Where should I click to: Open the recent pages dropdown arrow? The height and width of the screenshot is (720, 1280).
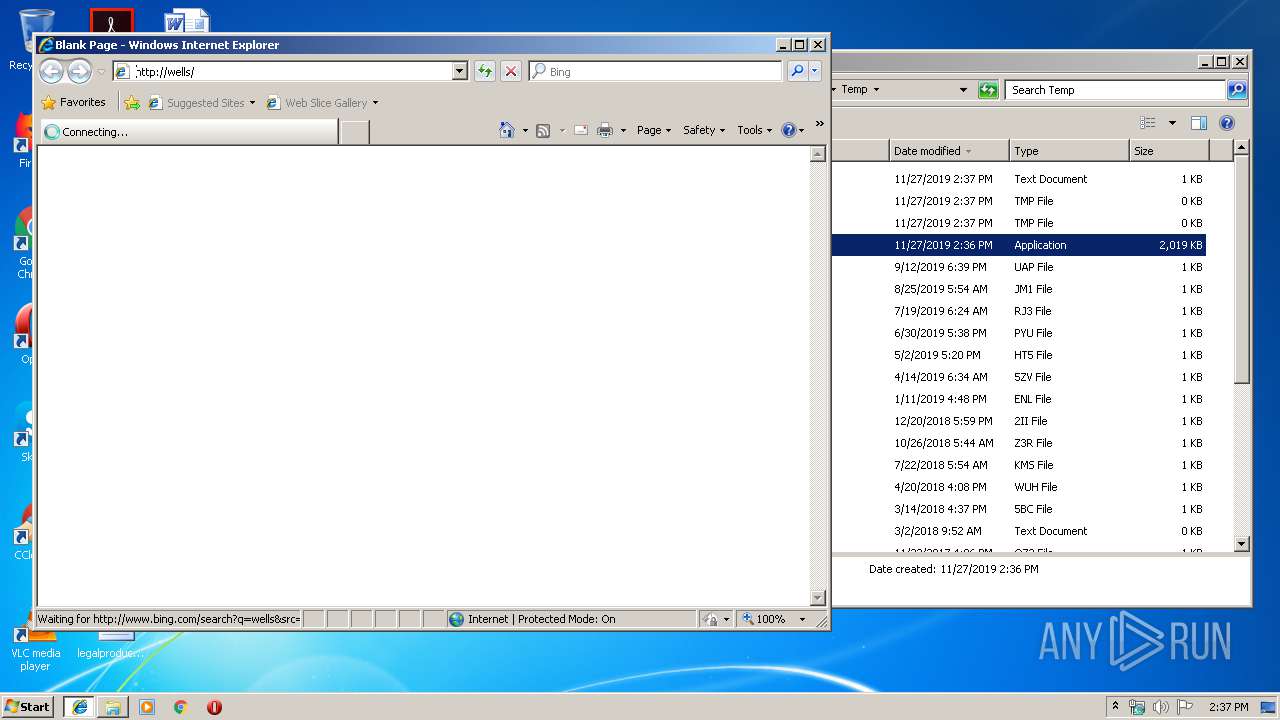pos(101,72)
